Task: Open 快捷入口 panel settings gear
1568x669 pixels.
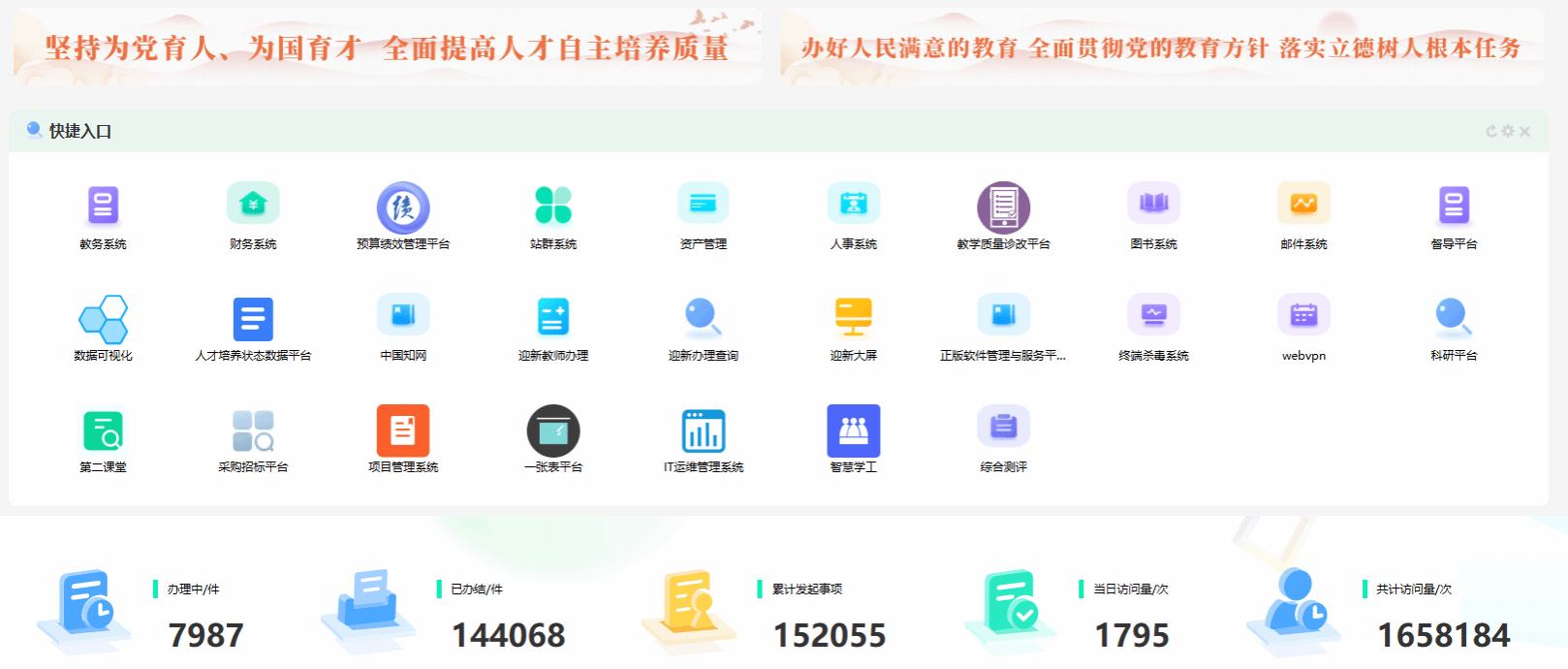Action: click(1508, 131)
